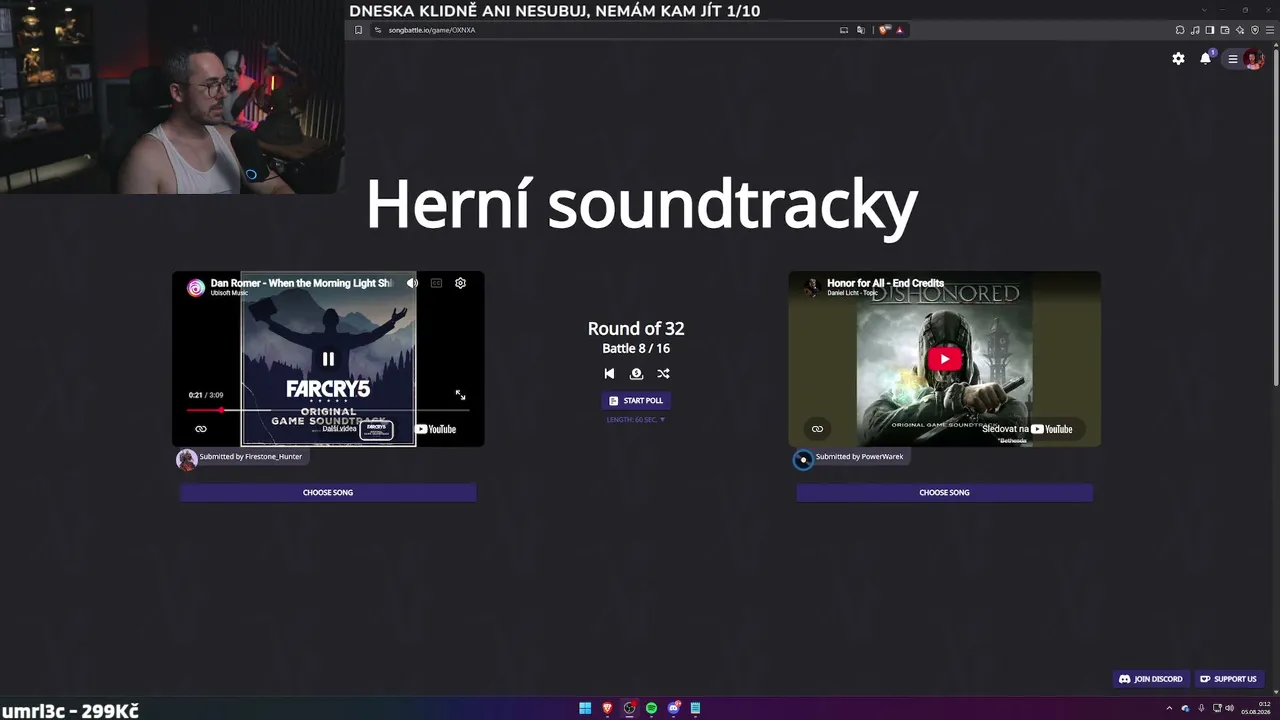
Task: Open Sledovat na YouTube on Dishonored video
Action: (x=1027, y=429)
